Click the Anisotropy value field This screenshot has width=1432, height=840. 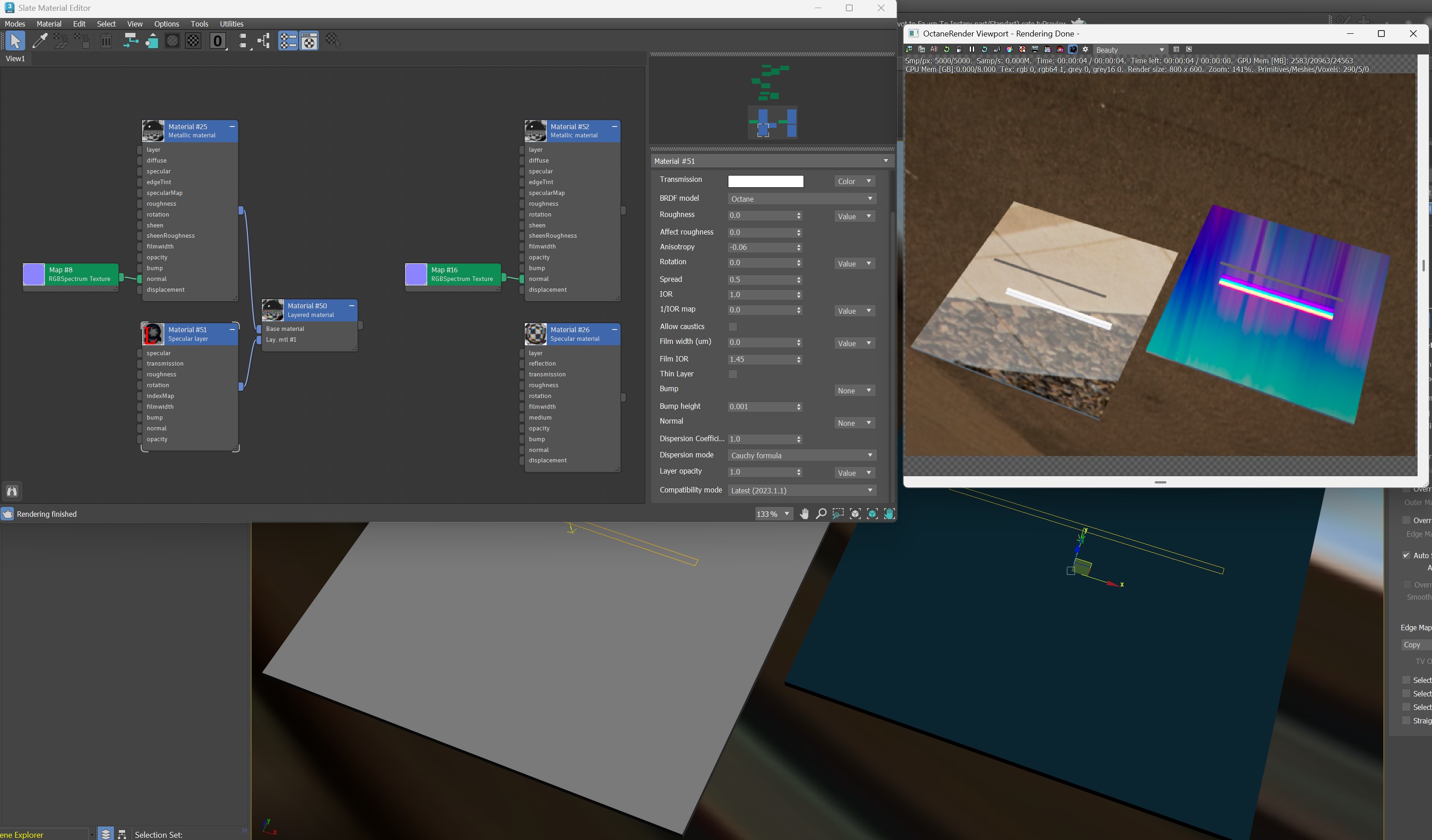761,247
